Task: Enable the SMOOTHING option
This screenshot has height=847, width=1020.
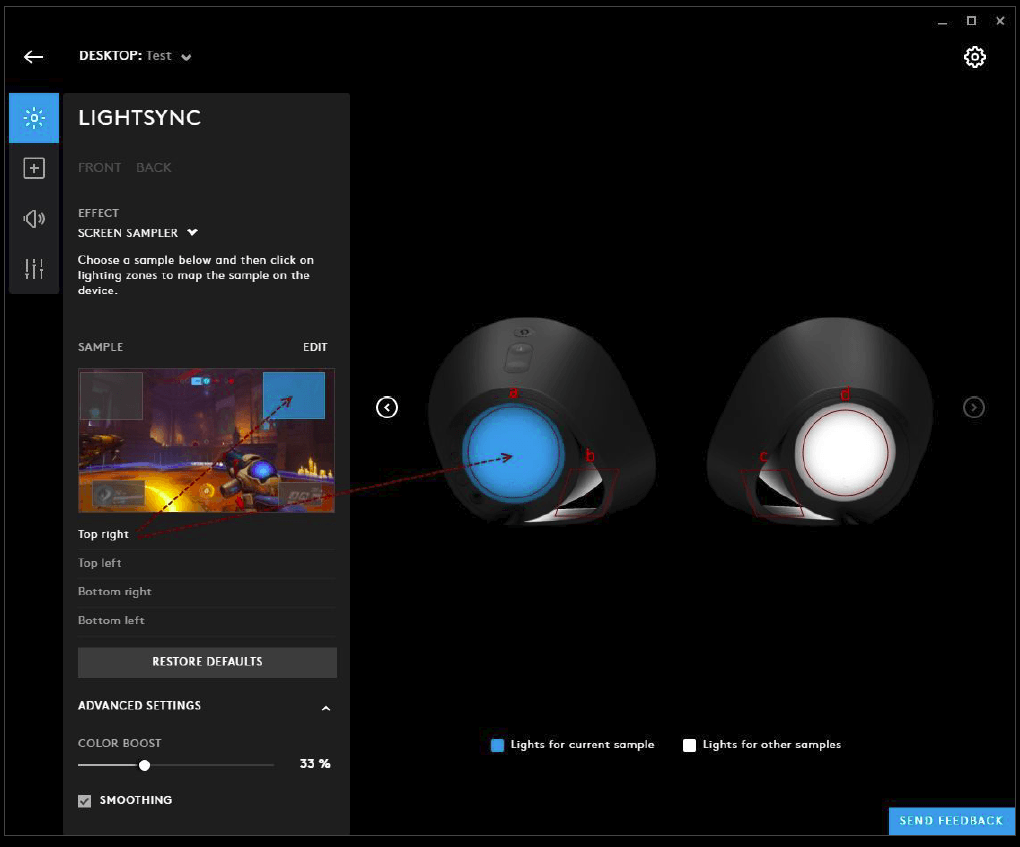Action: (84, 800)
